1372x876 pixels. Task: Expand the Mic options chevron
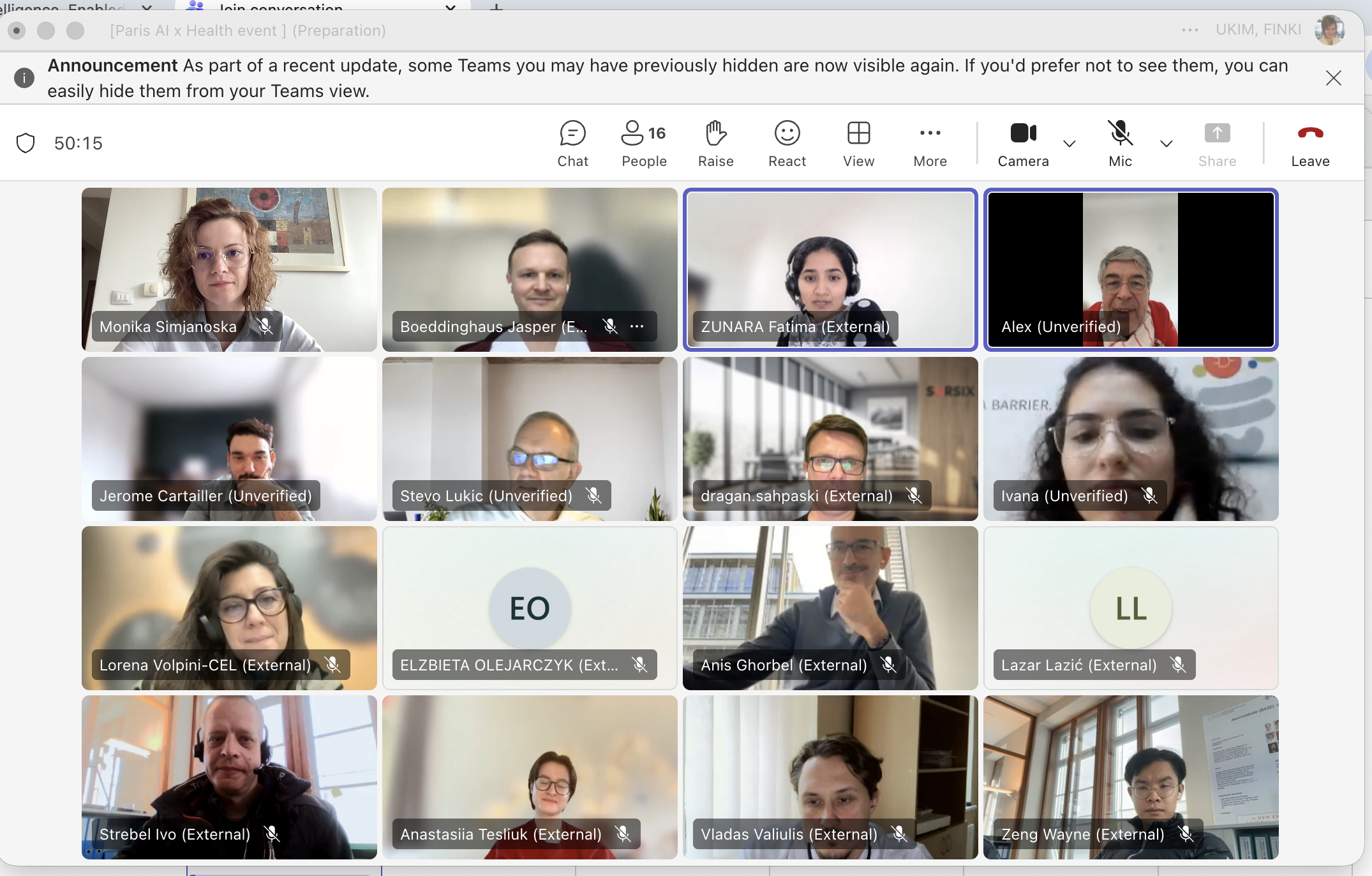(1166, 144)
